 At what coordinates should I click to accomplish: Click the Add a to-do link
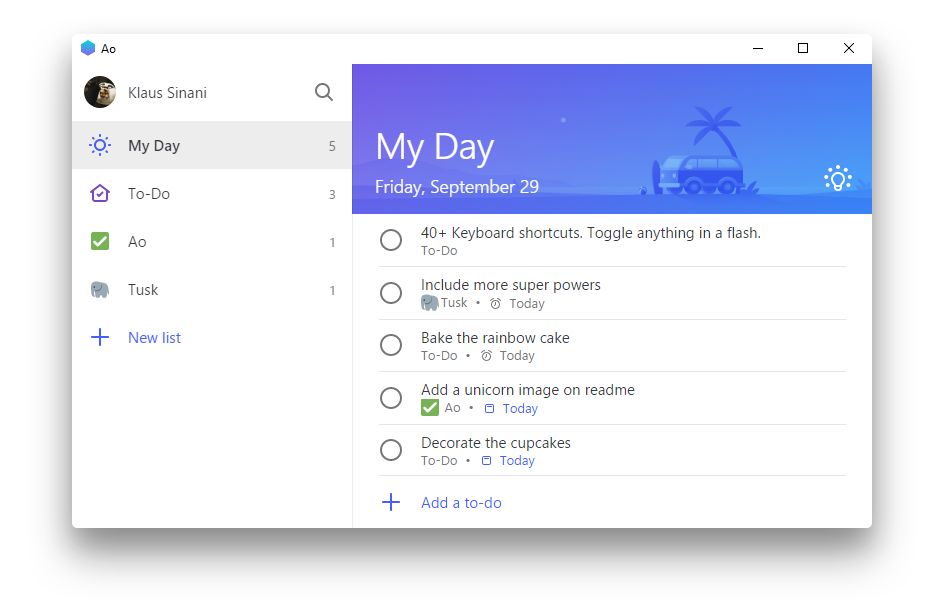[461, 503]
